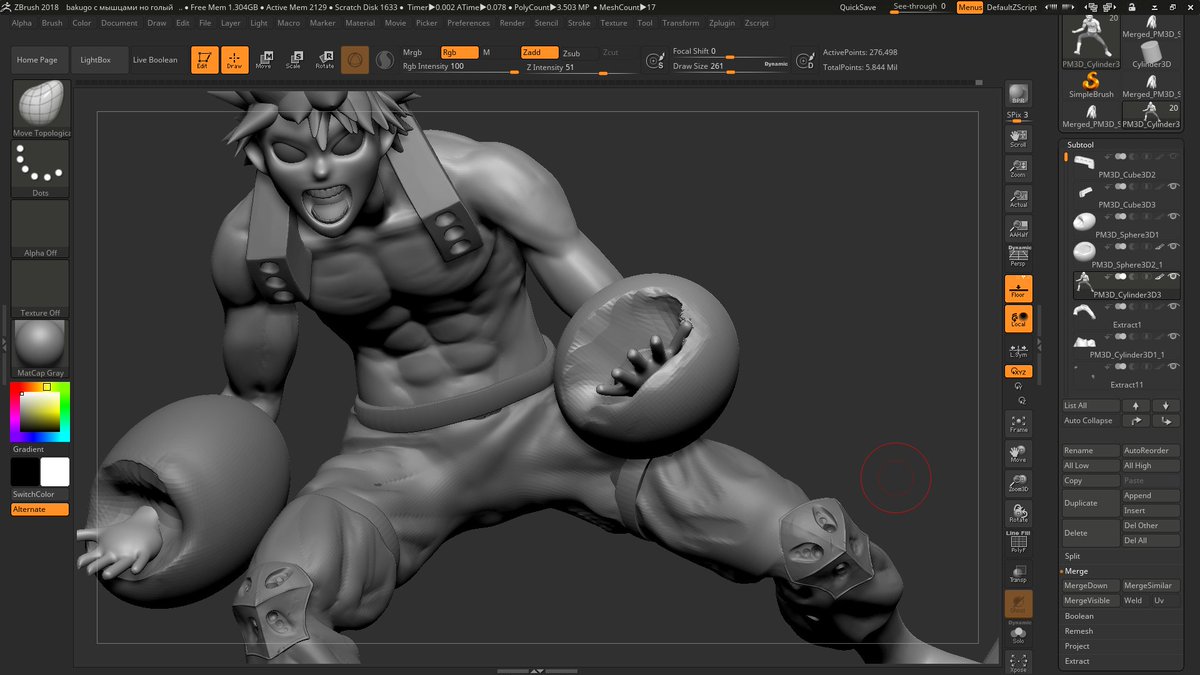1200x675 pixels.
Task: Move subtool up with arrow button
Action: (x=1135, y=405)
